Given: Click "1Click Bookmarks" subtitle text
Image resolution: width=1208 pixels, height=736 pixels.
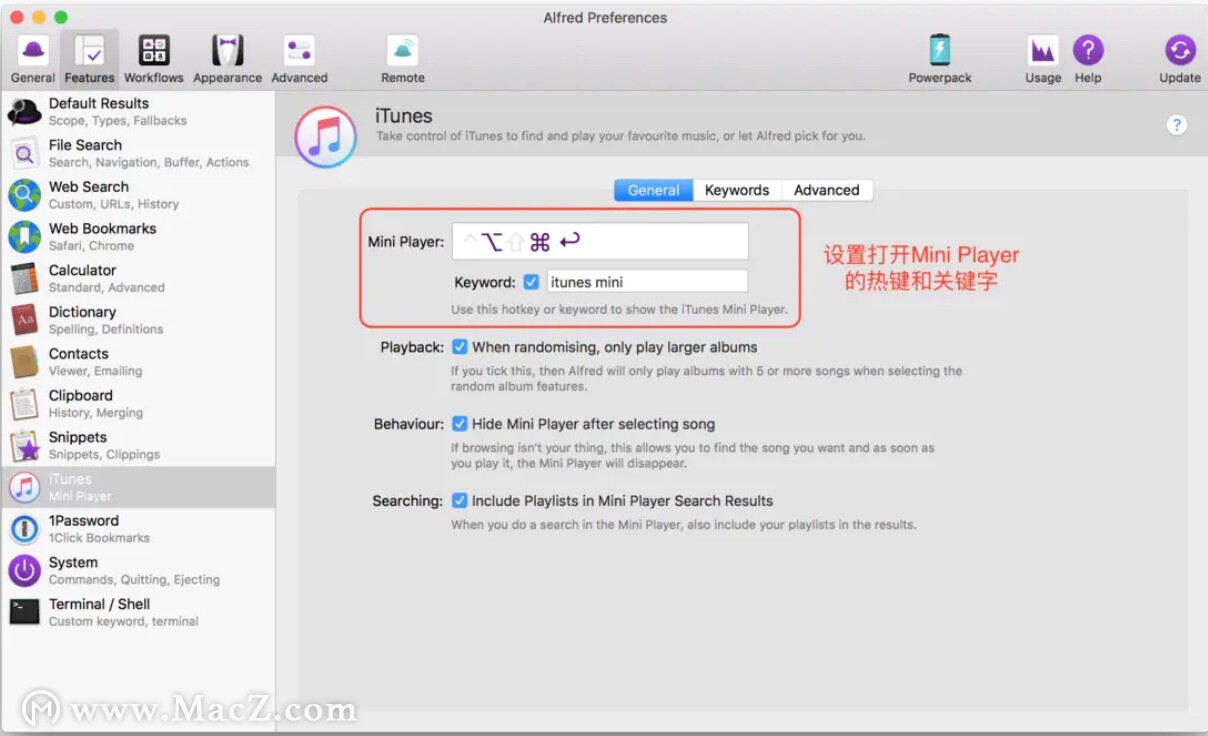Looking at the screenshot, I should (99, 538).
